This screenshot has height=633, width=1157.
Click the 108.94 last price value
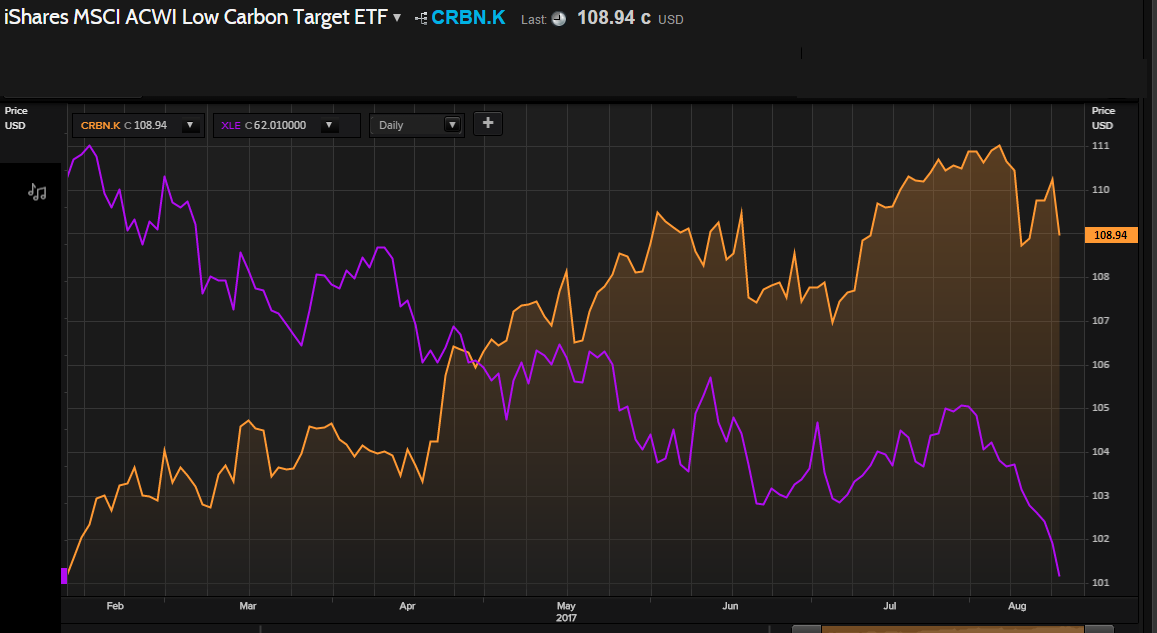(x=606, y=18)
